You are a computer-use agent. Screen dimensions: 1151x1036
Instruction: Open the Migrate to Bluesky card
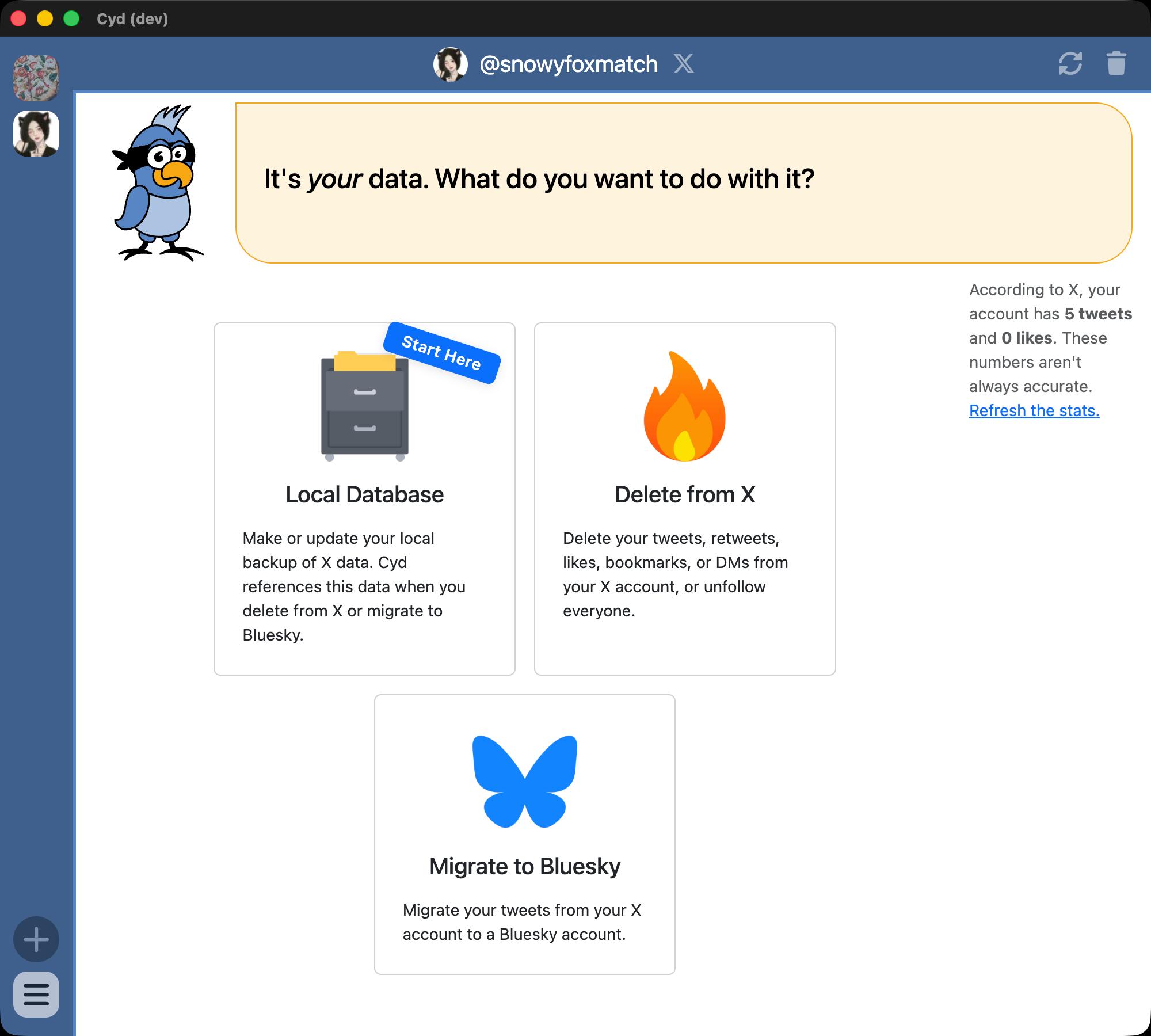[524, 835]
